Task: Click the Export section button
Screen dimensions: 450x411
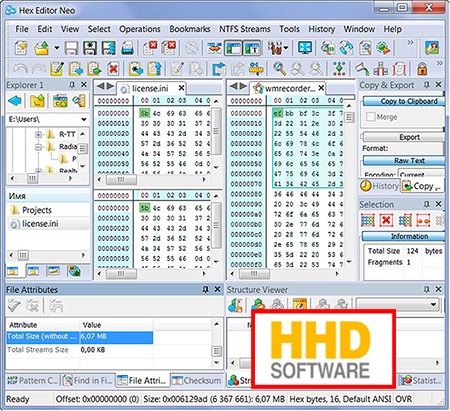Action: pos(404,137)
